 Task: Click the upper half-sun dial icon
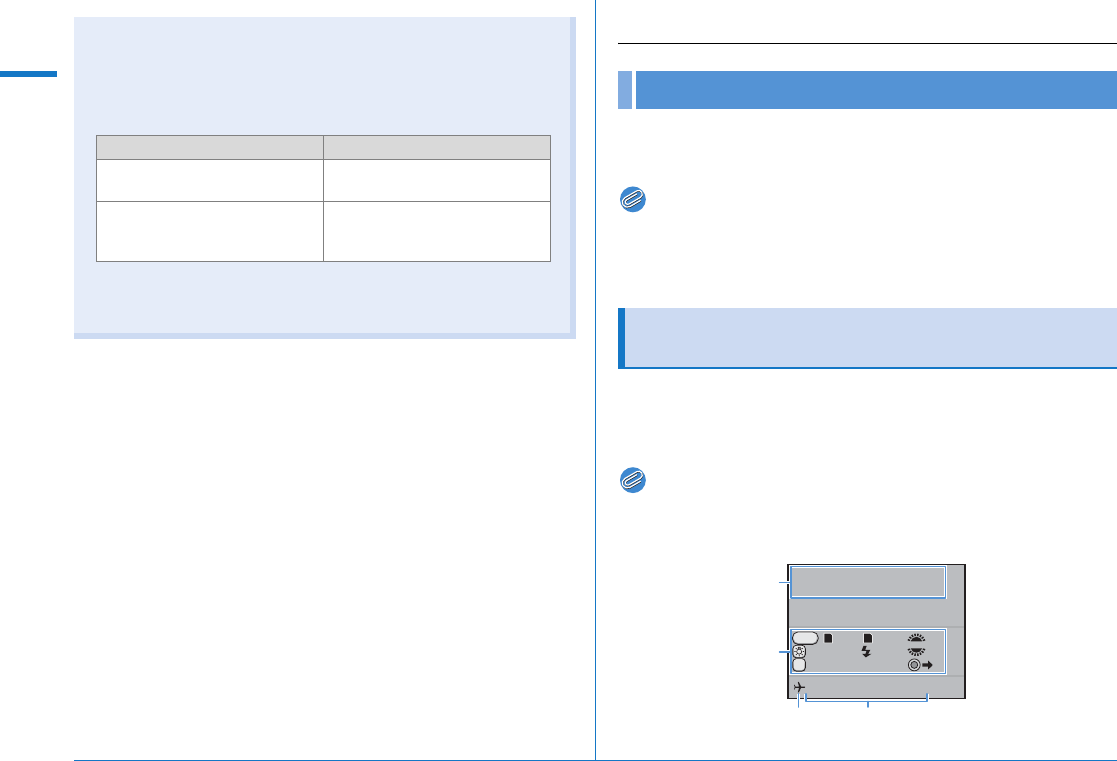(917, 636)
